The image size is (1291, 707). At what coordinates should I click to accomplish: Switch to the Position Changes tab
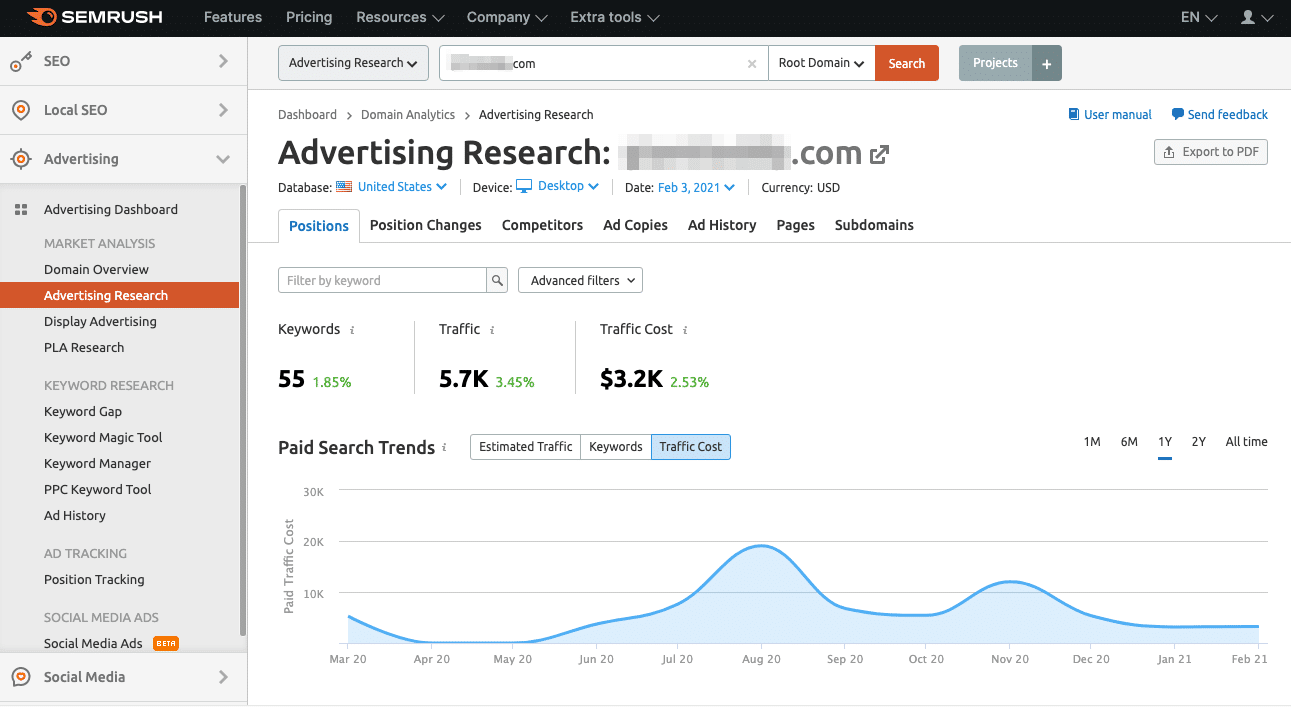pos(426,226)
